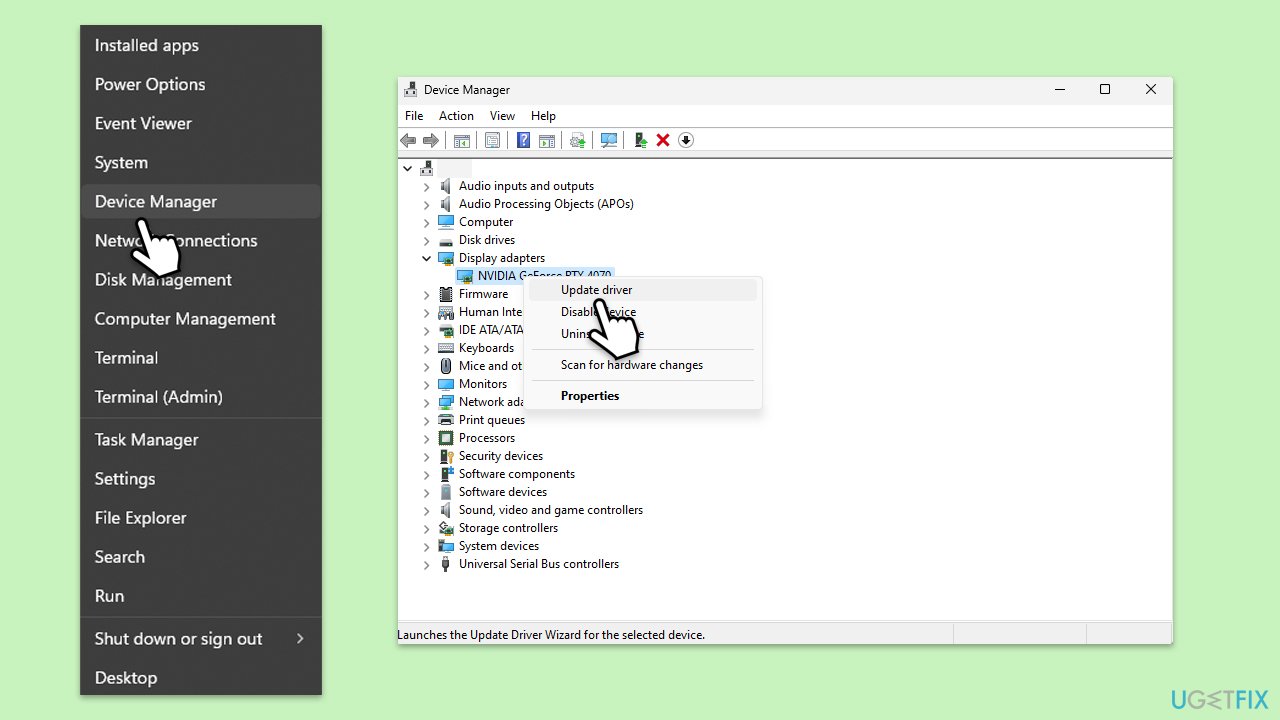Click the Disable device down-arrow icon
The width and height of the screenshot is (1280, 720).
(x=686, y=140)
